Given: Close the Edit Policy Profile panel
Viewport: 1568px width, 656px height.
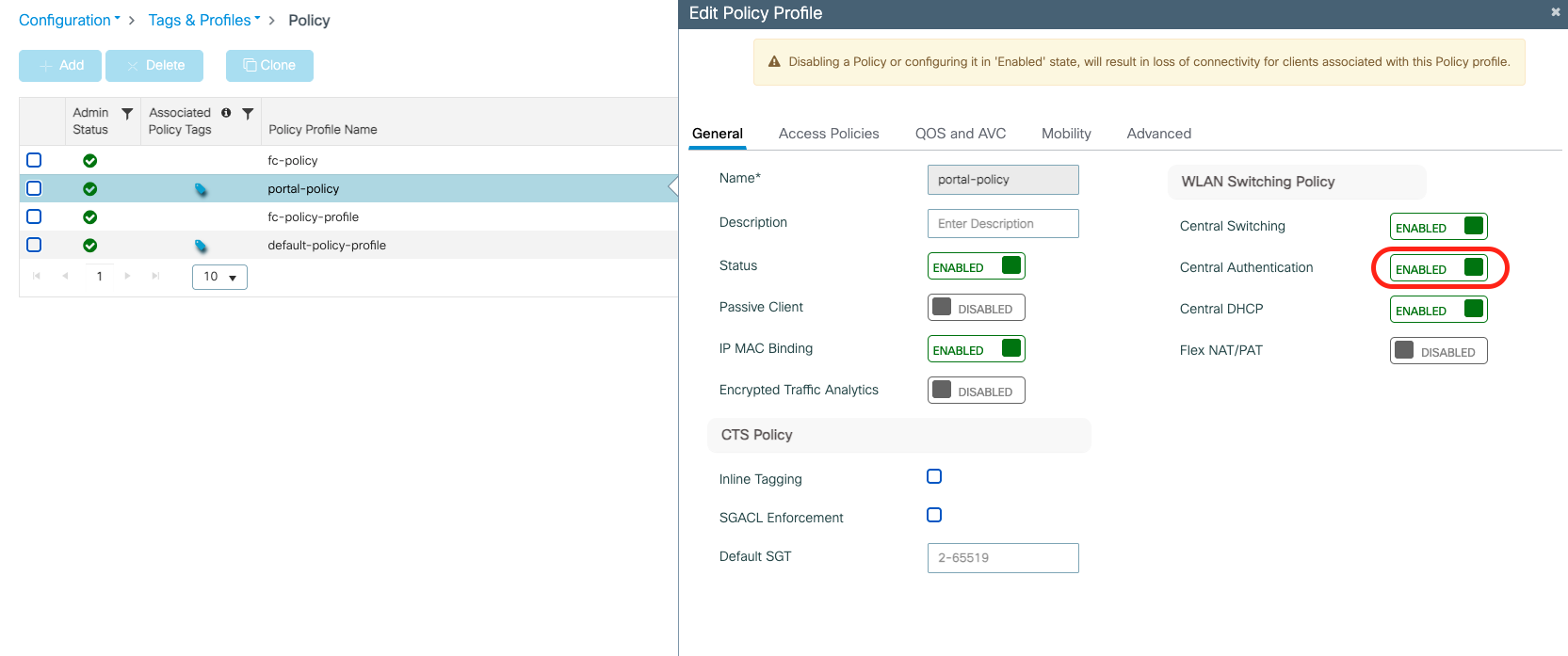Looking at the screenshot, I should pyautogui.click(x=1555, y=12).
